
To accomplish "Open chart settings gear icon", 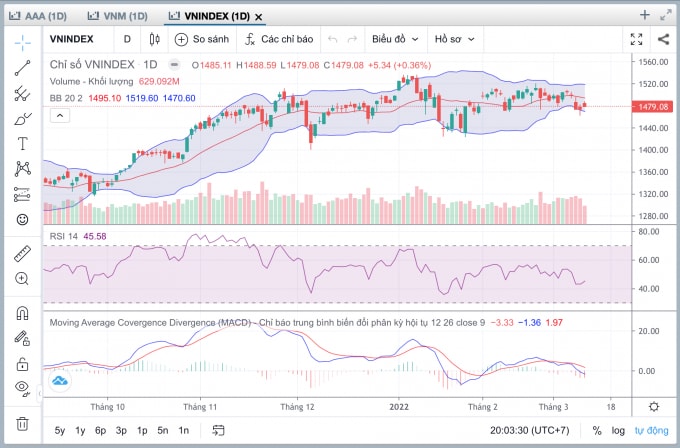I will click(654, 407).
